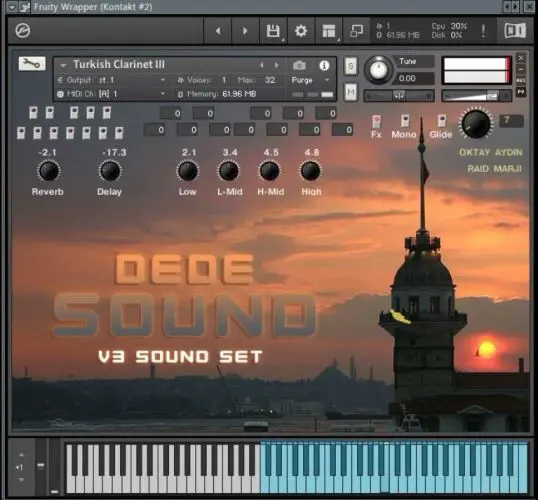Open the Fruity Wrapper plugin options arrow

(11, 7)
